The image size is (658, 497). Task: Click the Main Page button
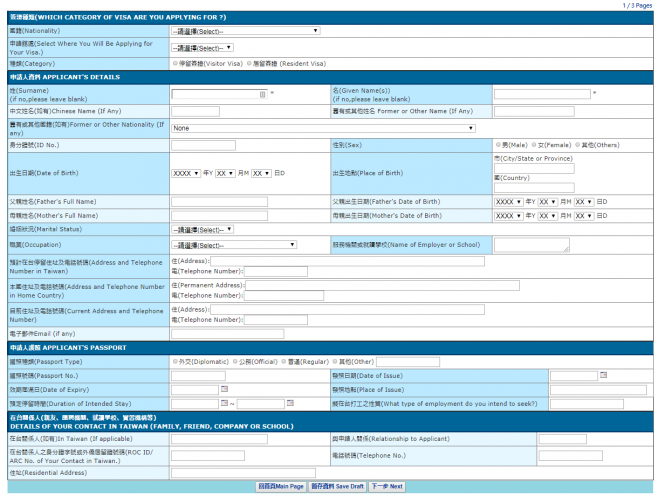coord(280,486)
